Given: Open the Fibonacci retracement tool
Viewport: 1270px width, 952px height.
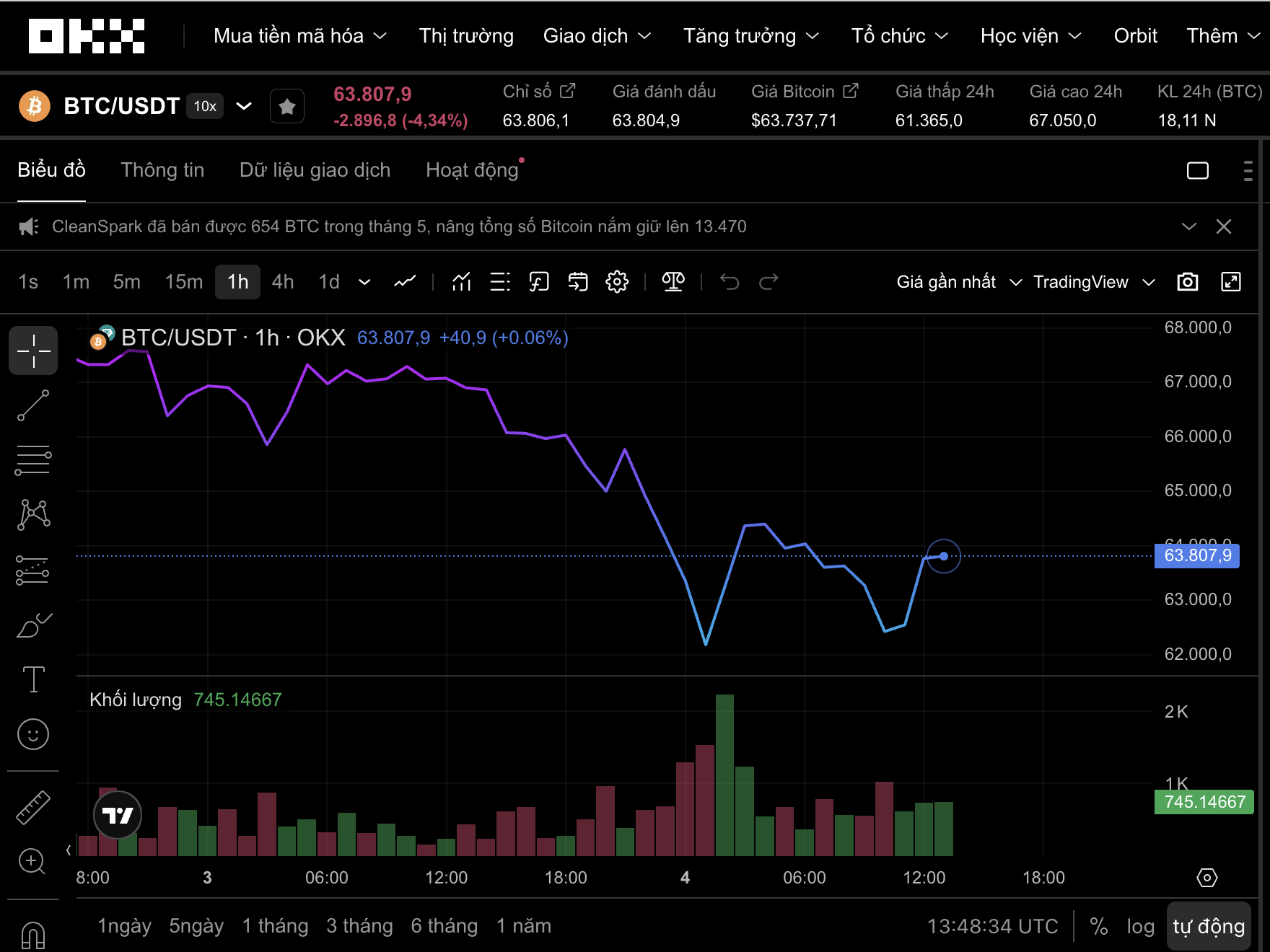Looking at the screenshot, I should tap(33, 460).
